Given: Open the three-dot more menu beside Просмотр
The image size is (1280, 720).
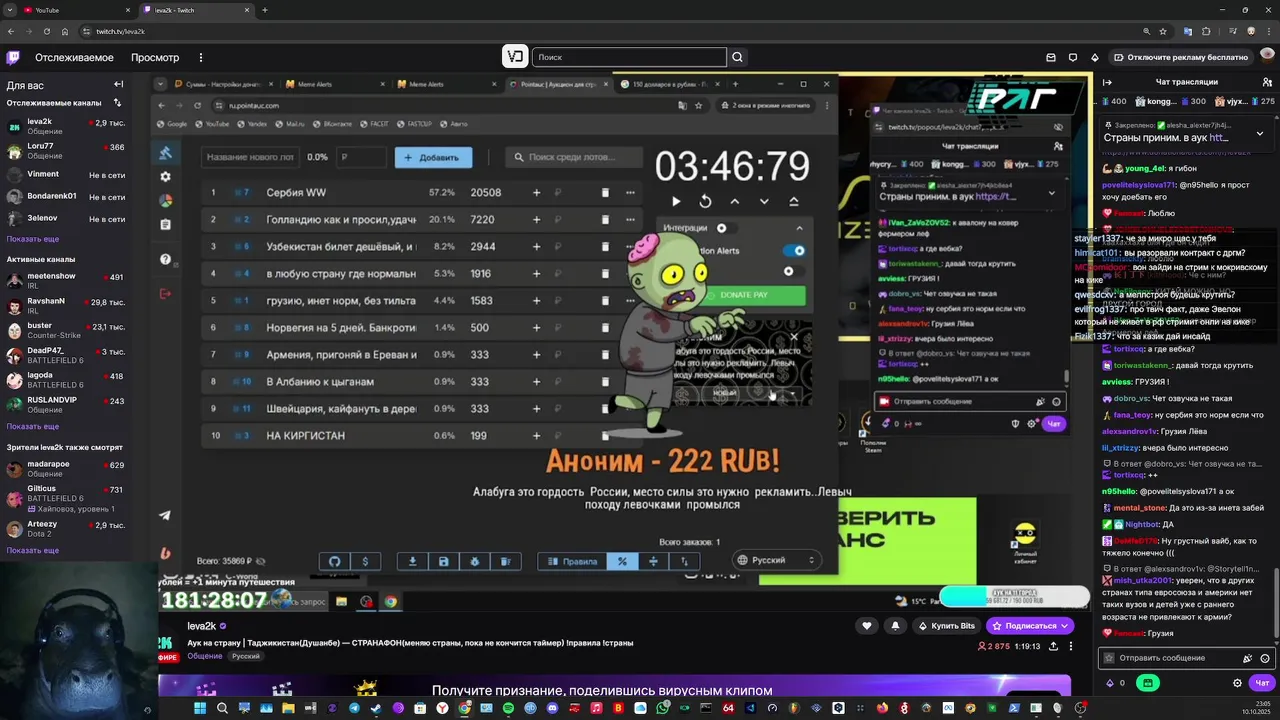Looking at the screenshot, I should [200, 57].
